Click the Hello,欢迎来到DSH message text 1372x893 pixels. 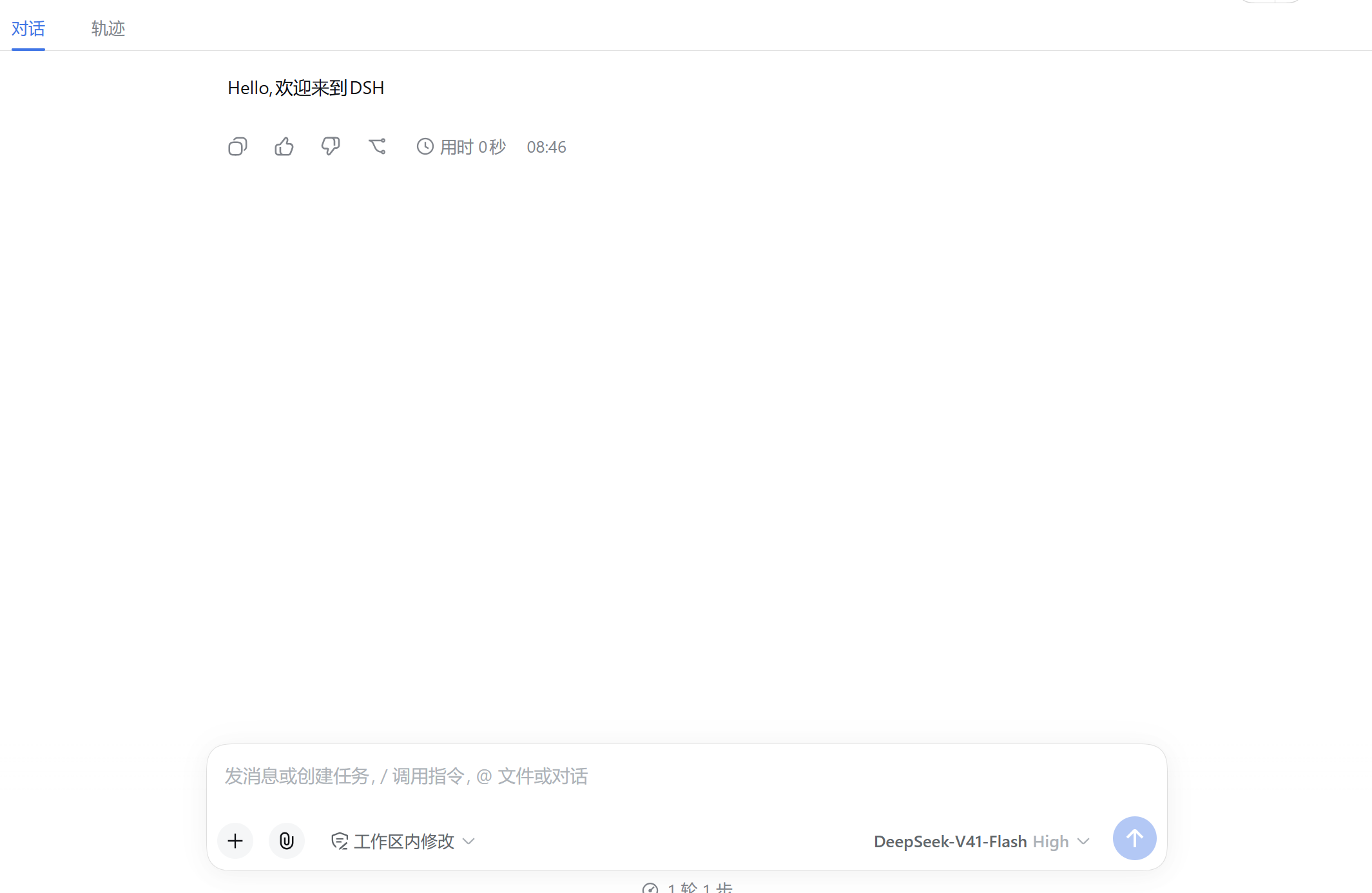[306, 88]
